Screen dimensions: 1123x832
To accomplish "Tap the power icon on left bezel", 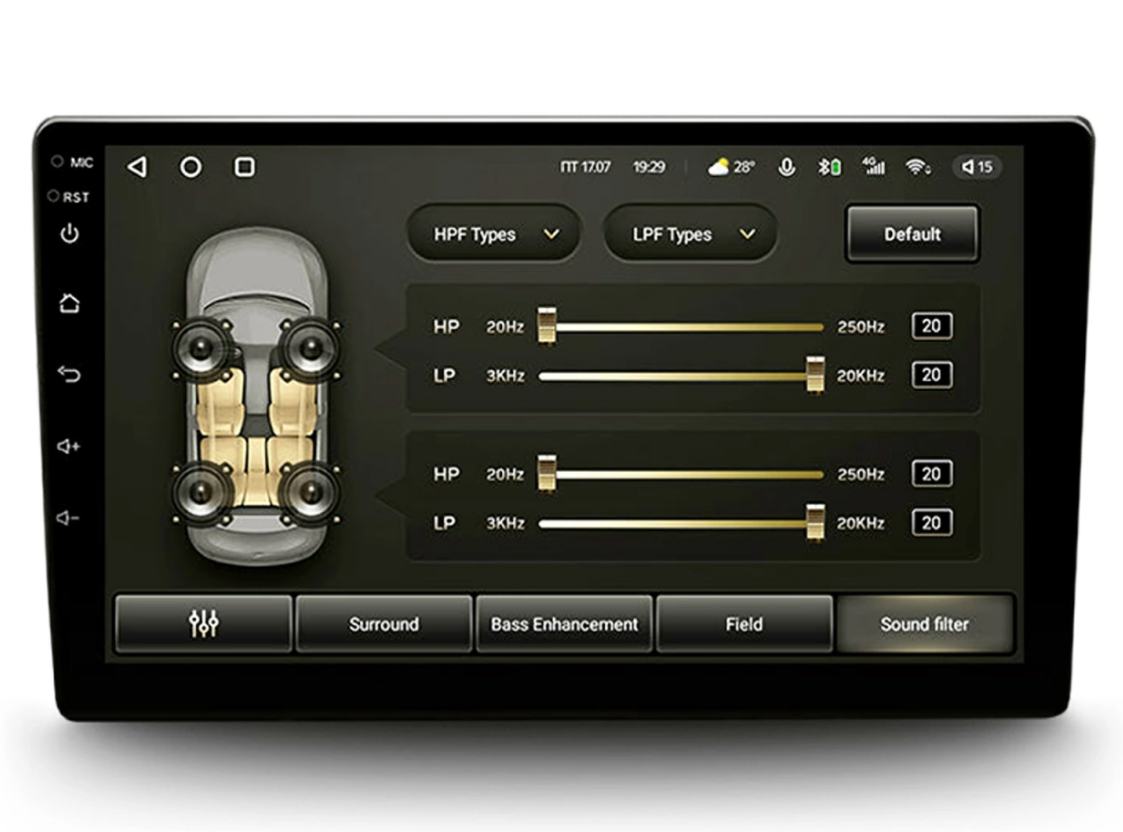I will point(69,233).
